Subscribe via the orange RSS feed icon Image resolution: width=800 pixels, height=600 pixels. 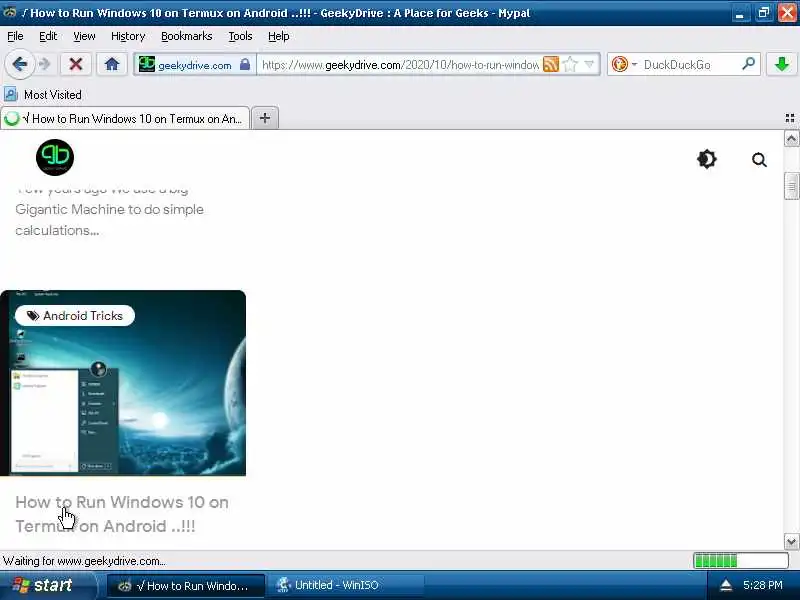pos(551,65)
